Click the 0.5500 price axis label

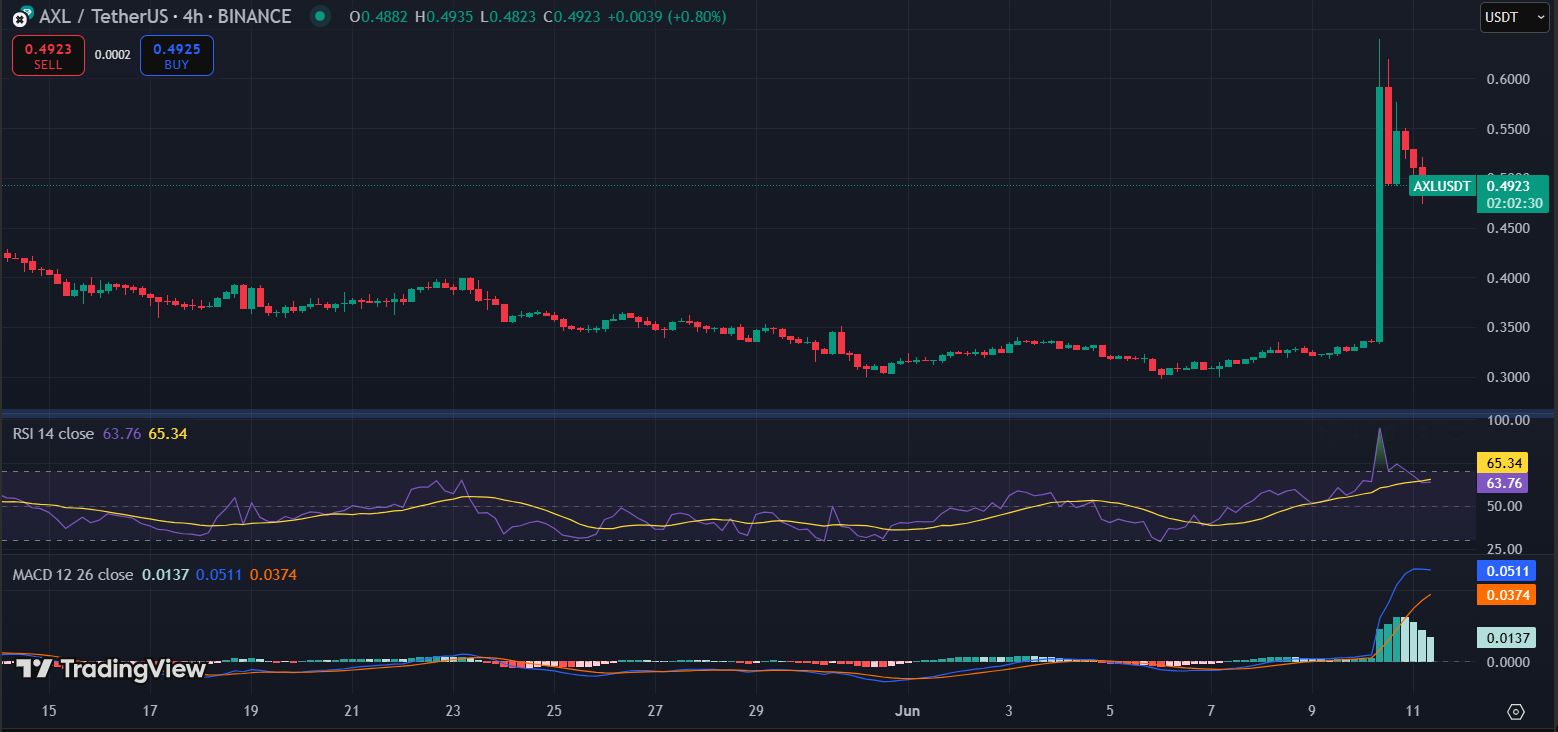pos(1506,129)
